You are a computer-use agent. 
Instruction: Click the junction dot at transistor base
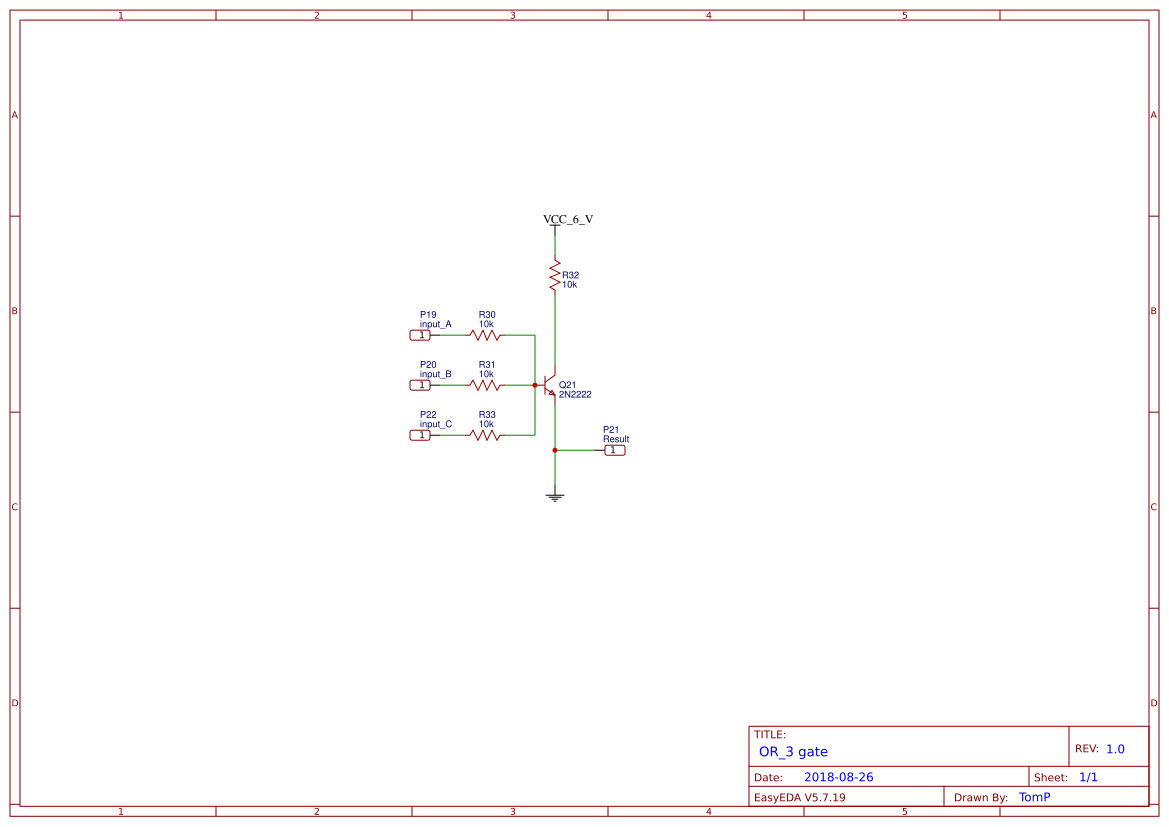[x=535, y=384]
